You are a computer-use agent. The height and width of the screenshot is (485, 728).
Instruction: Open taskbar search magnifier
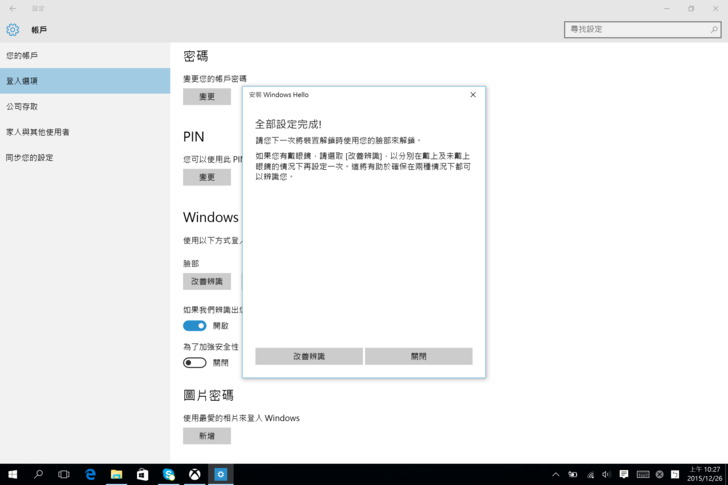[x=39, y=474]
